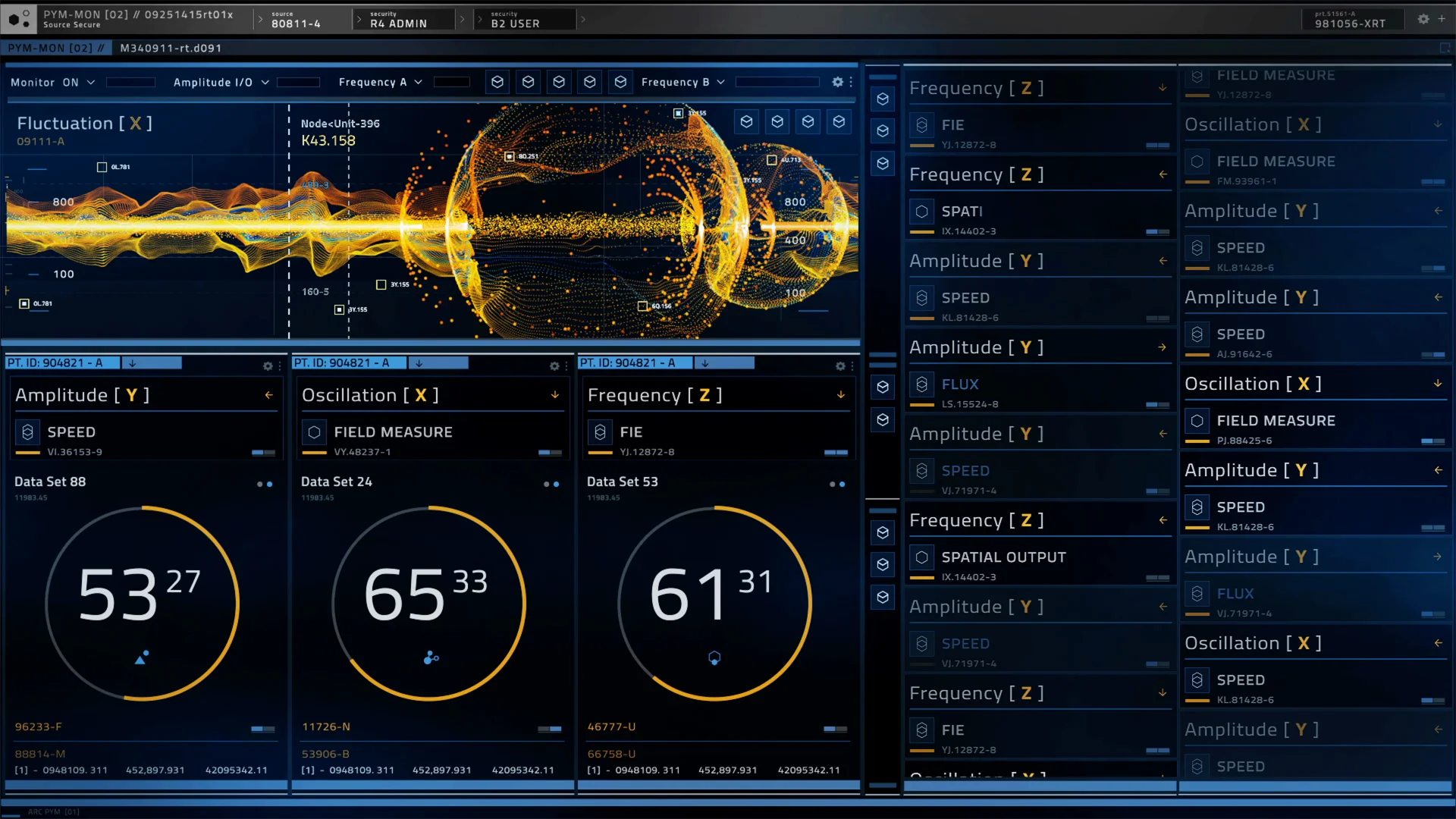This screenshot has width=1456, height=819.
Task: Open the gear icon right of Frequency B
Action: pos(837,82)
